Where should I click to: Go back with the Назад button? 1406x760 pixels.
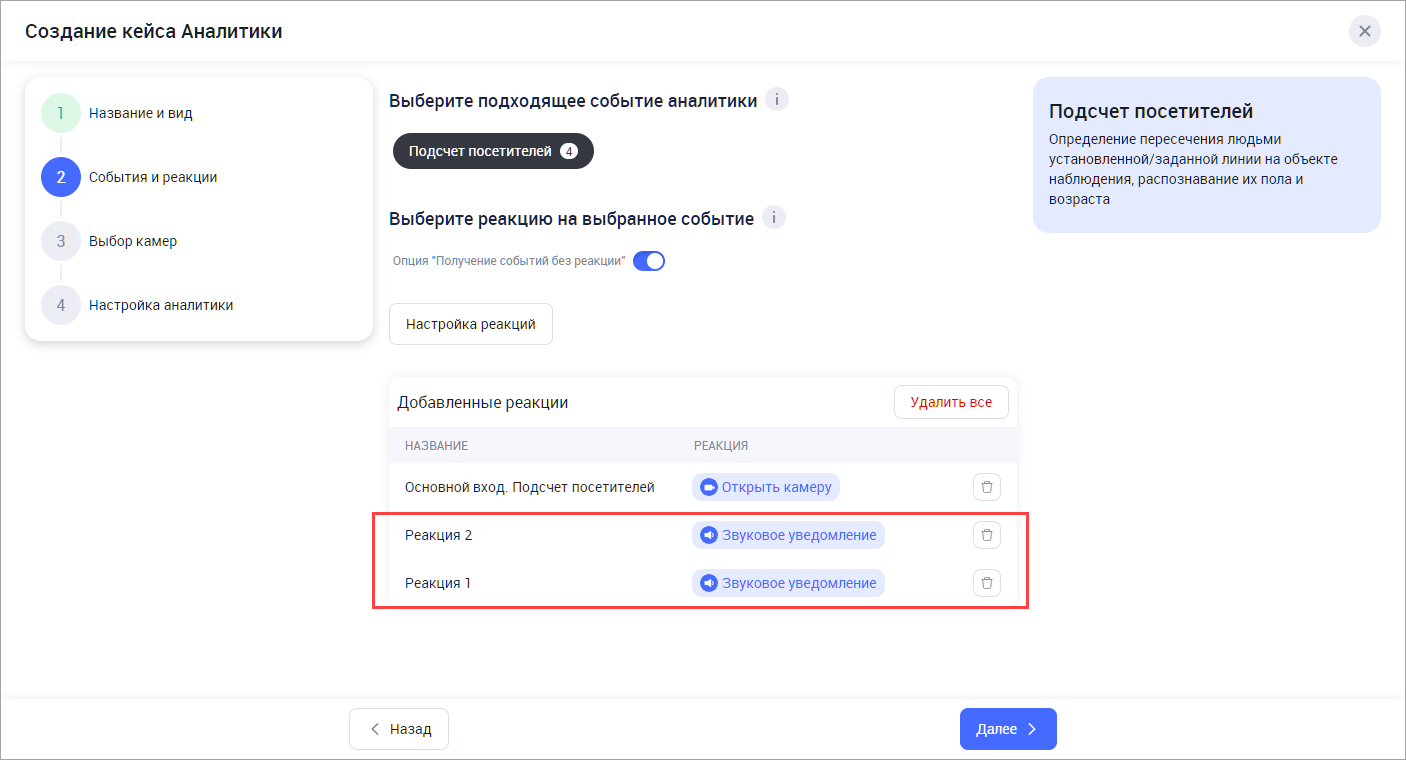[399, 729]
